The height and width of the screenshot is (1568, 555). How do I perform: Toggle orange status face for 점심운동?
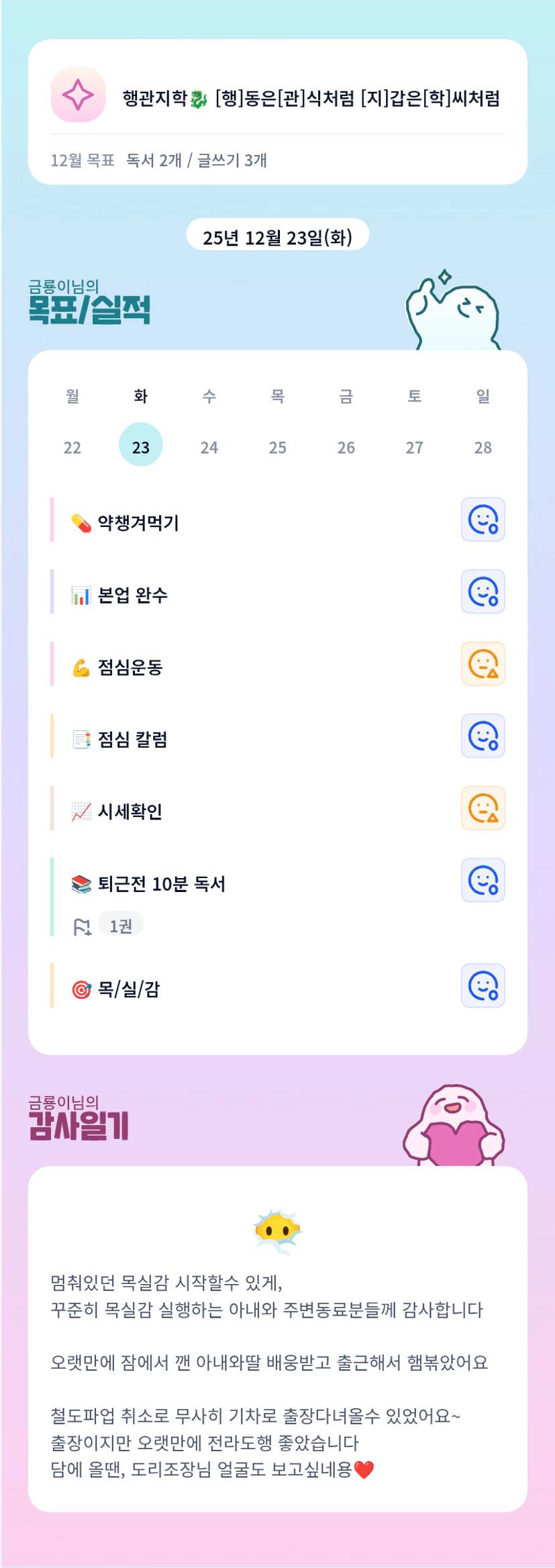click(x=483, y=664)
